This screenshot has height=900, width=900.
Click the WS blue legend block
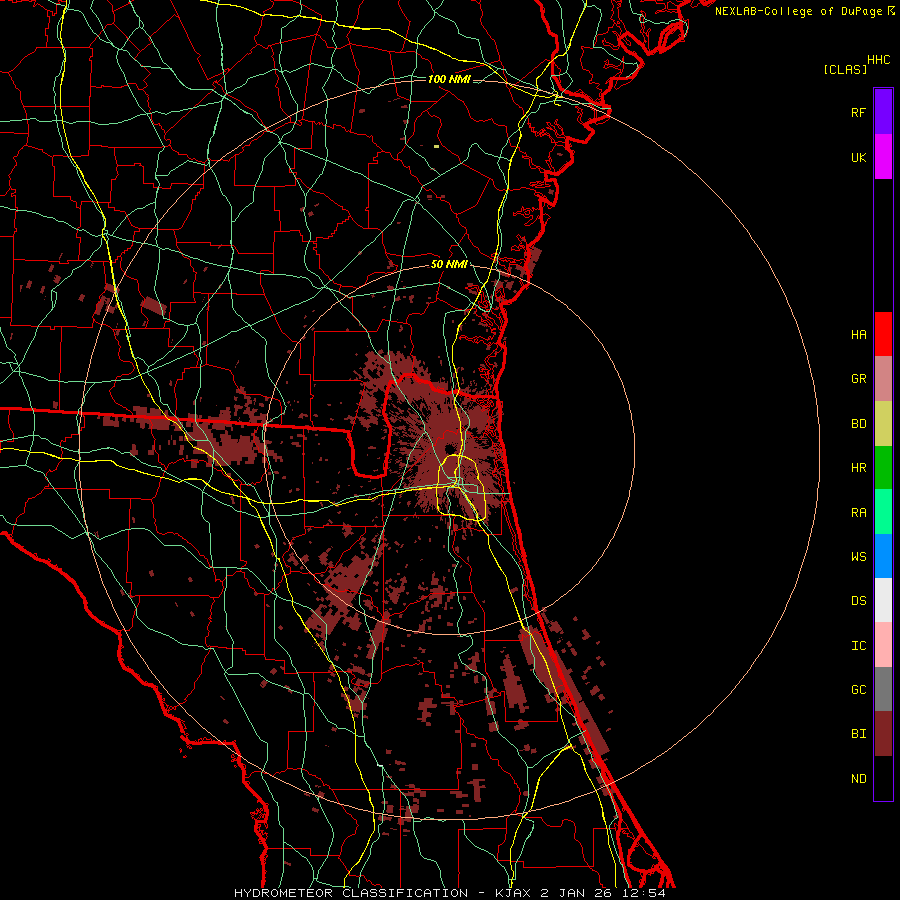pyautogui.click(x=883, y=556)
